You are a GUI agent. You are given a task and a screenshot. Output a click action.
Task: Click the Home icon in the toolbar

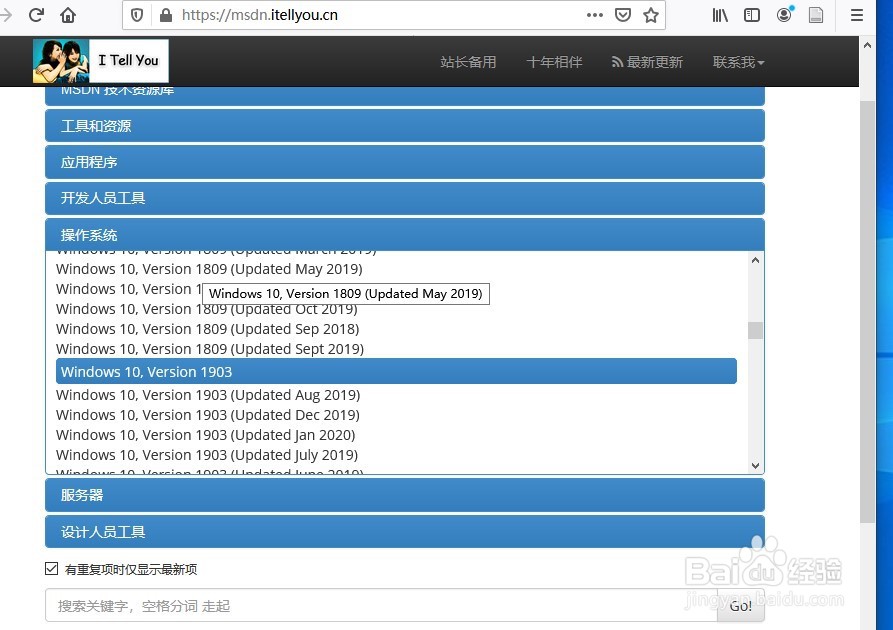point(67,15)
